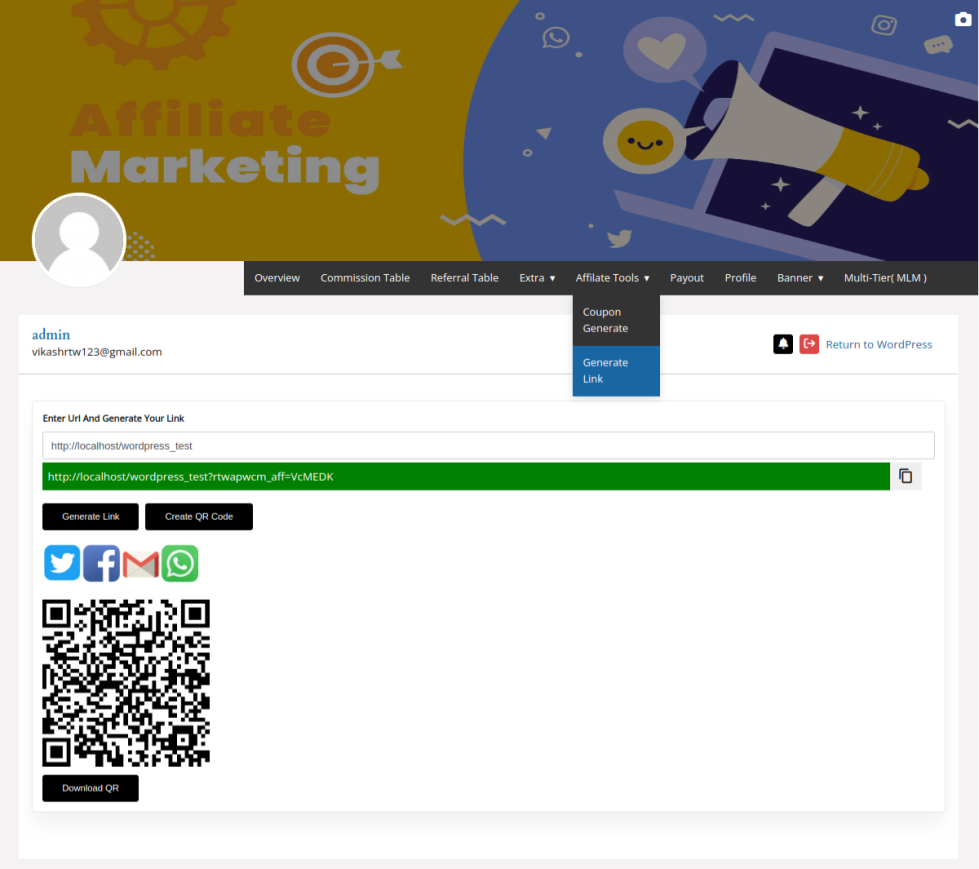Click the admin username link
979x869 pixels.
click(x=51, y=335)
